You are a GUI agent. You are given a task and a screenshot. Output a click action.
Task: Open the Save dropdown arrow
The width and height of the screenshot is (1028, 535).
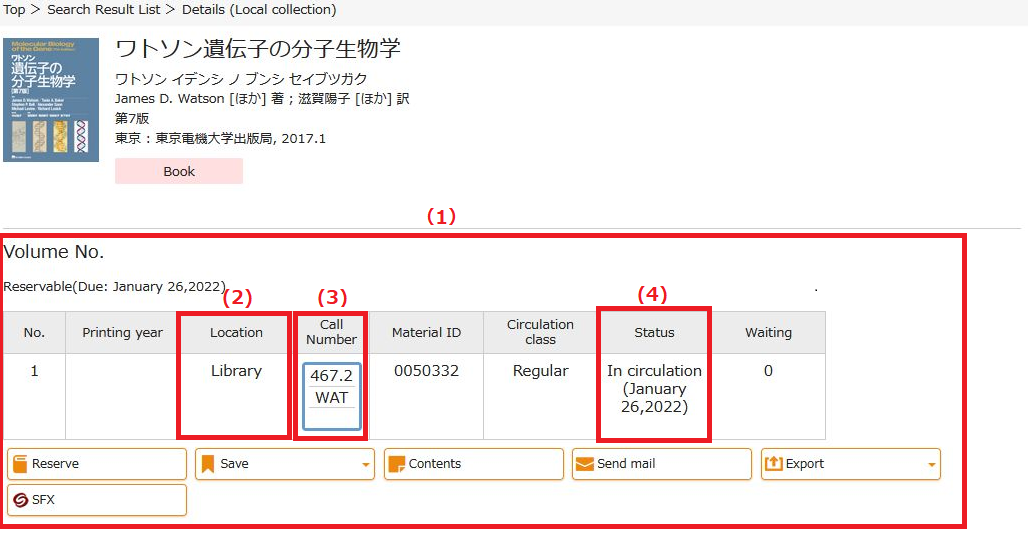tap(365, 465)
